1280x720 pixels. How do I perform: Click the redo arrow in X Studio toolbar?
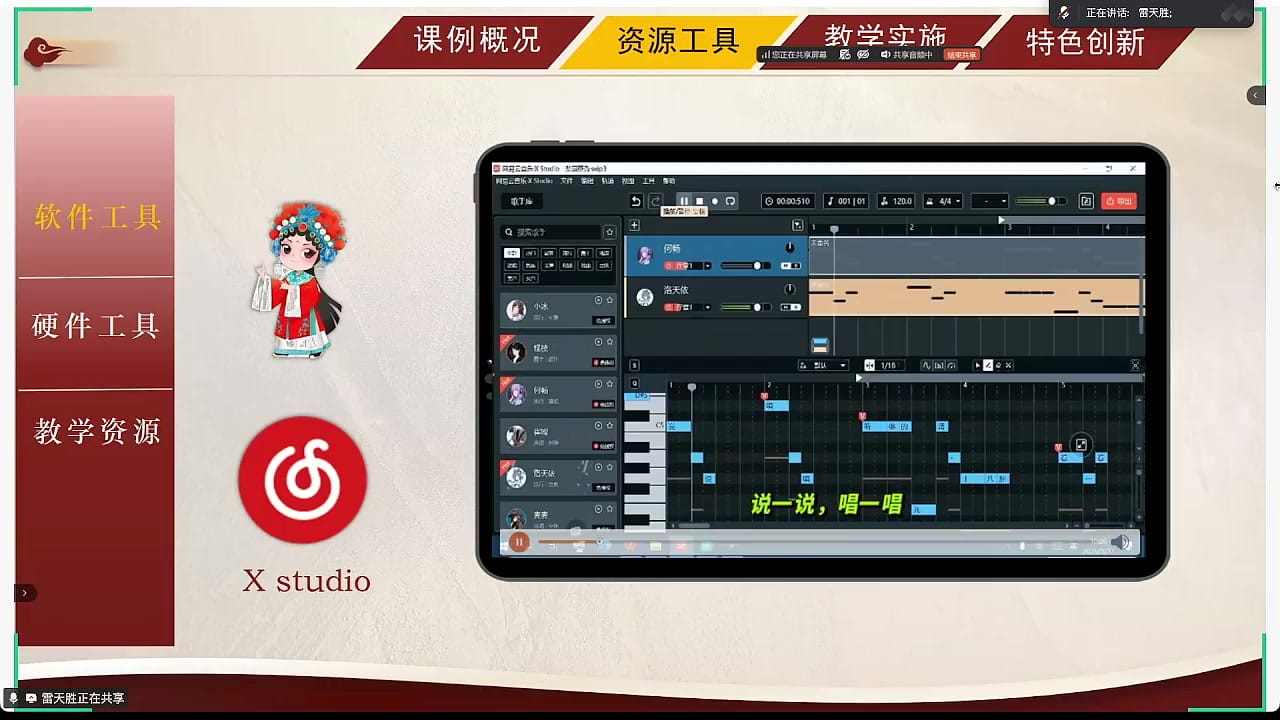point(656,201)
